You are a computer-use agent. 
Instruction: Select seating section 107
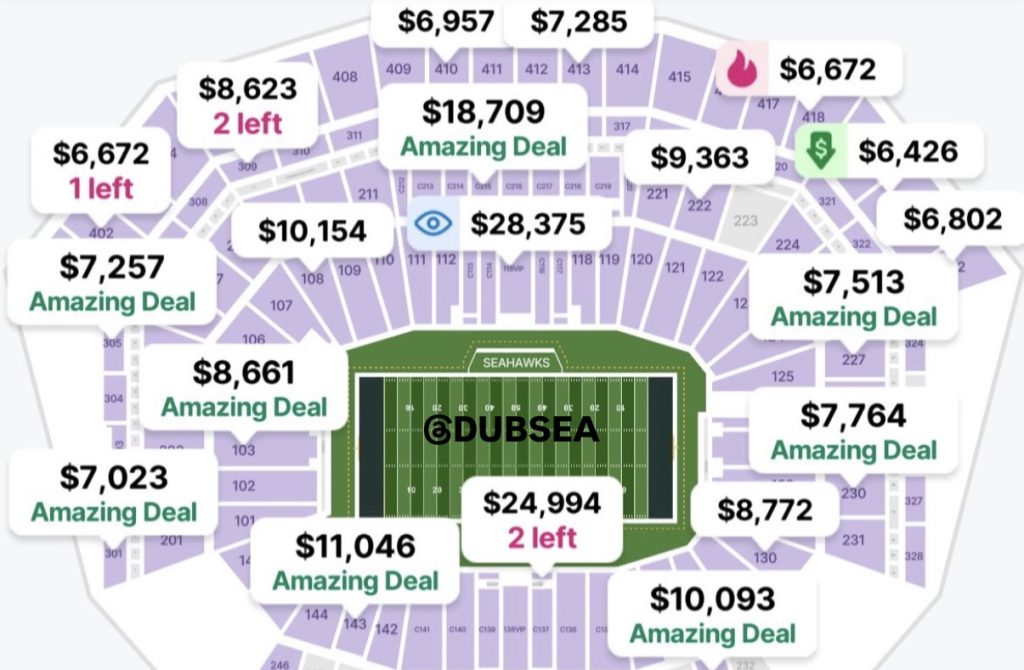click(281, 305)
